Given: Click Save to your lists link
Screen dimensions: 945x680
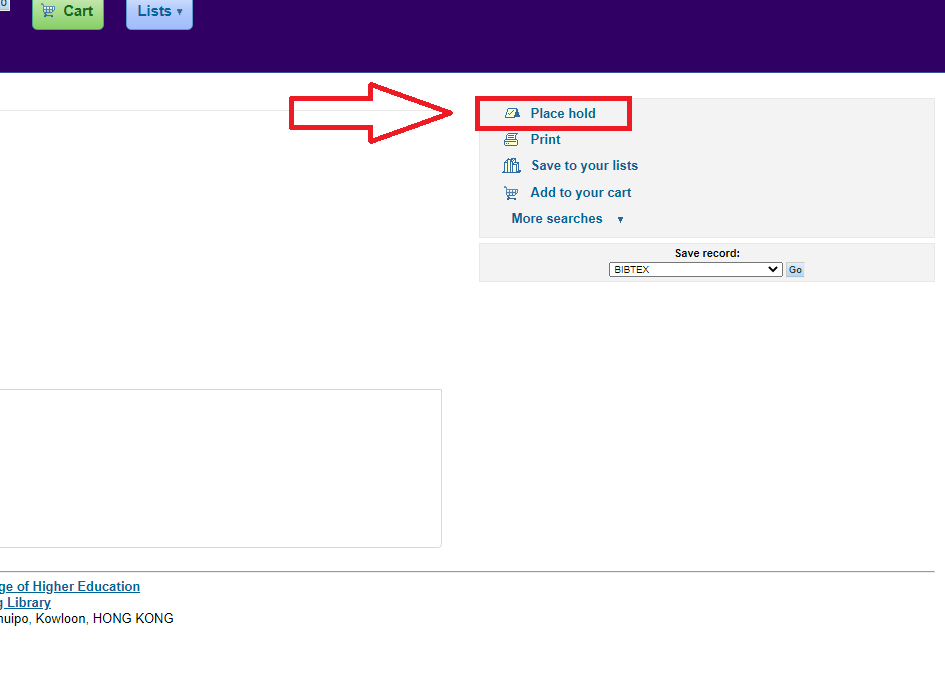Looking at the screenshot, I should (x=585, y=166).
